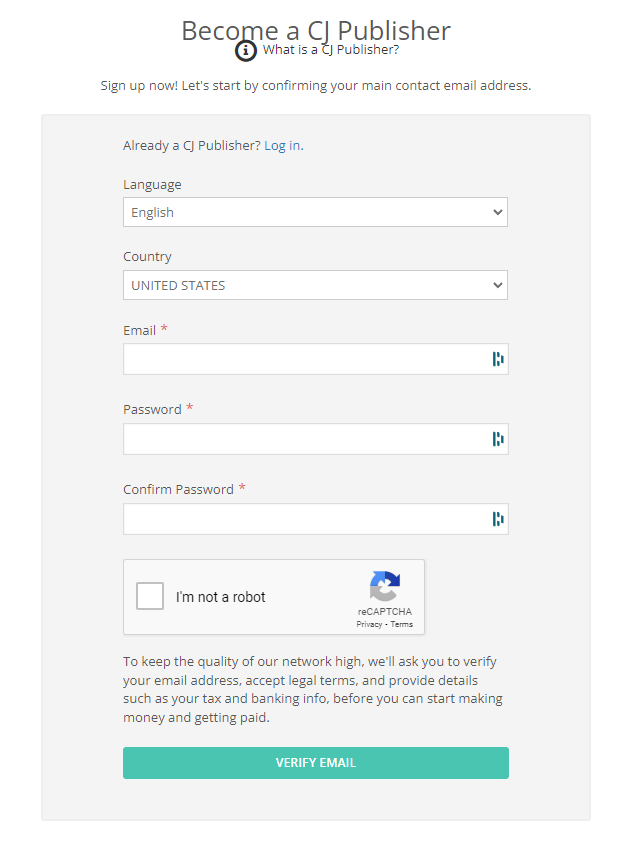Click the VERIFY EMAIL button
The image size is (635, 854).
(x=316, y=763)
